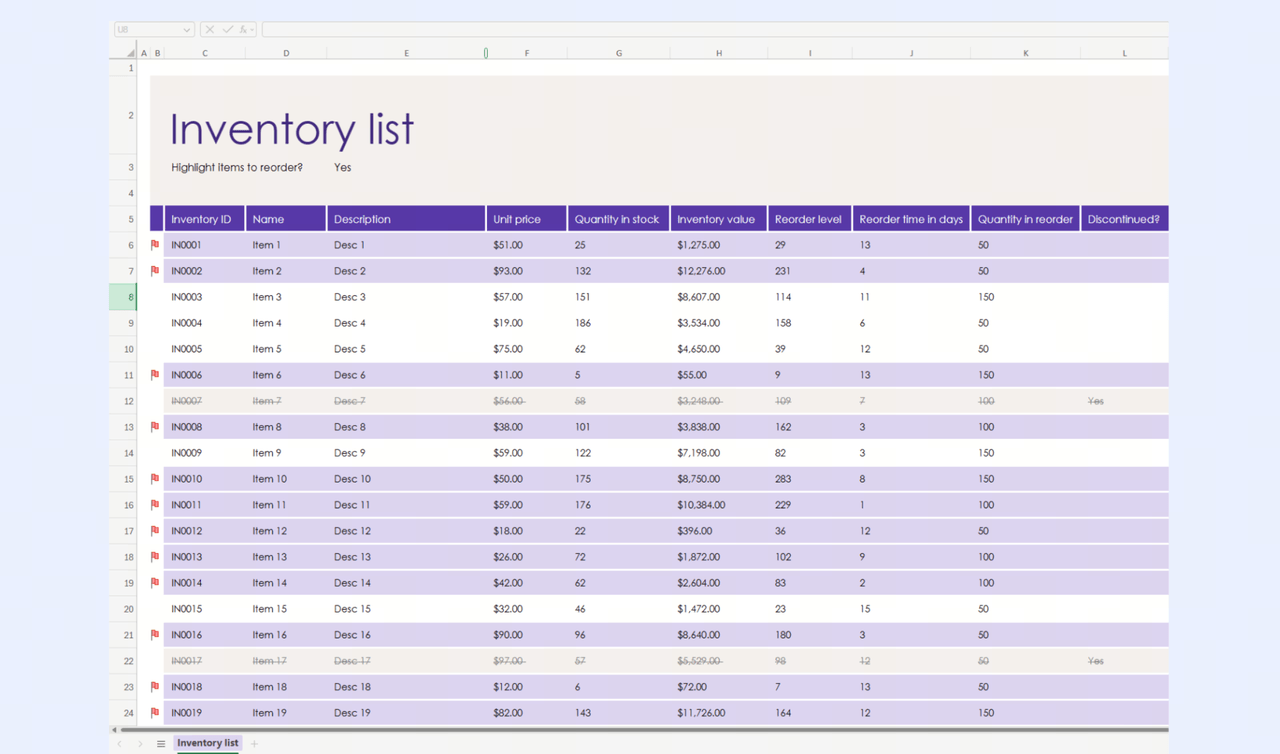Screen dimensions: 1280x754
Task: Open the all sheets list icon
Action: (161, 744)
